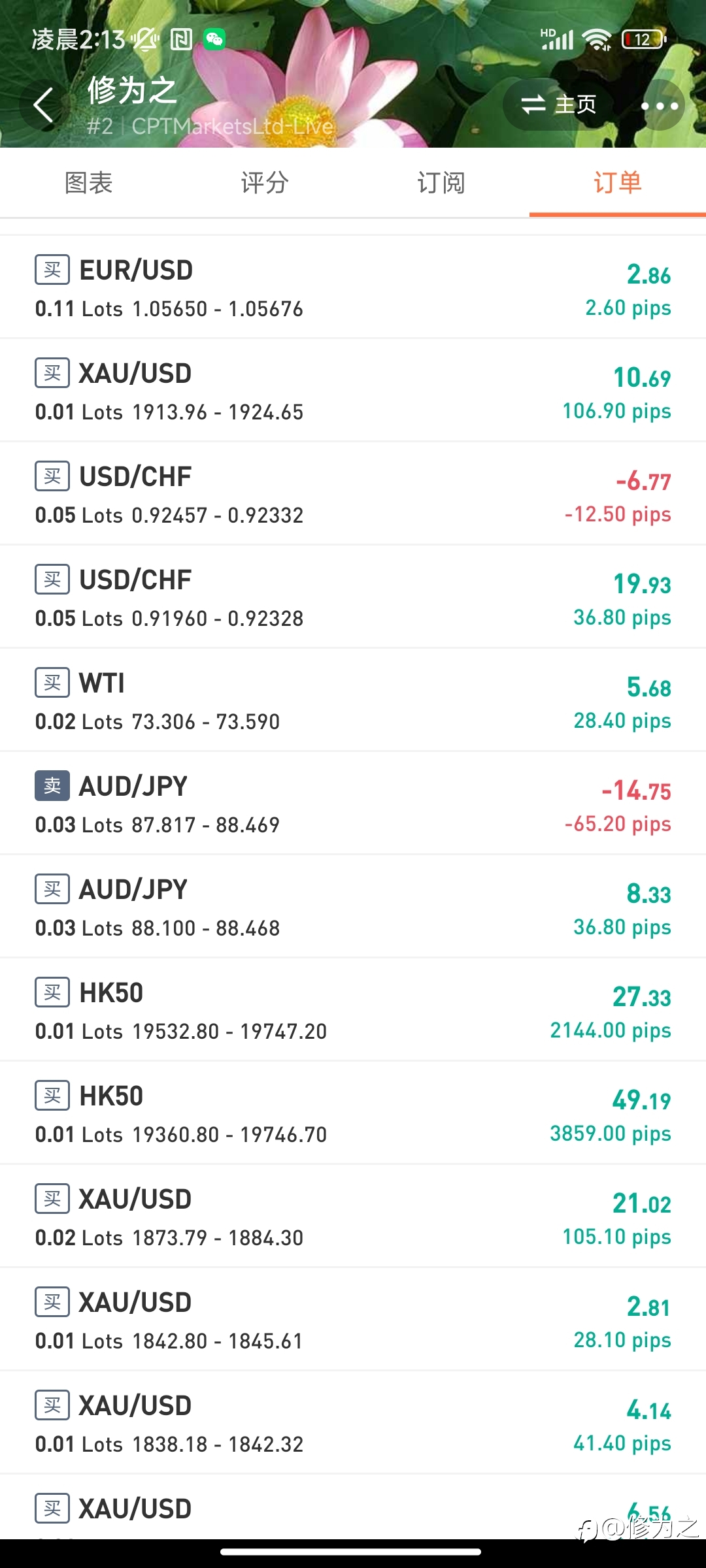Select the 订单 tab
The image size is (706, 1568).
[618, 182]
